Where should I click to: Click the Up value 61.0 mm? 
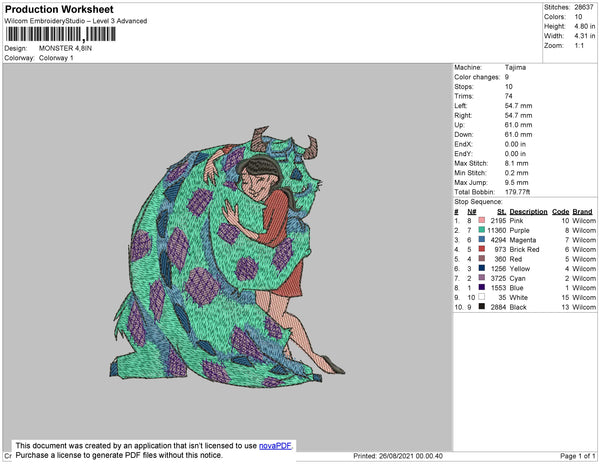(518, 125)
